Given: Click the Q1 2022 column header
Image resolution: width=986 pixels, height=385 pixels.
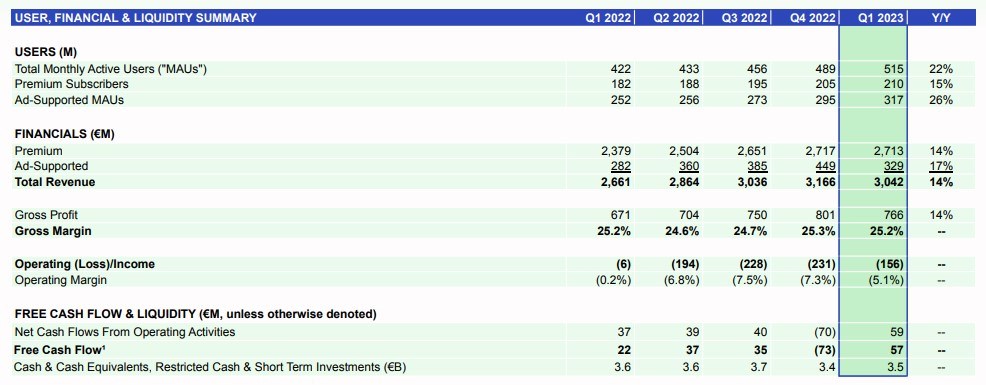Looking at the screenshot, I should 608,18.
